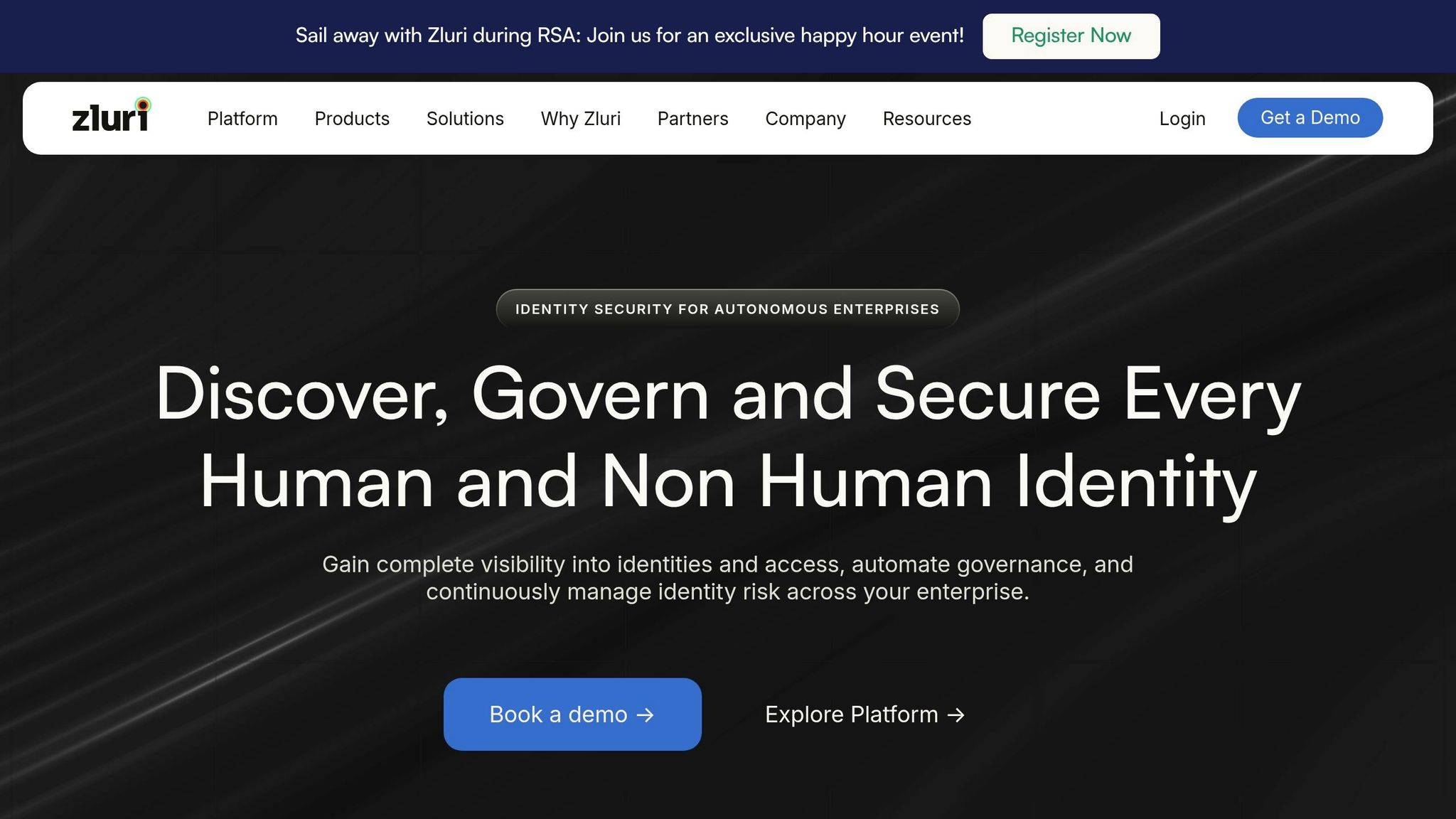Open the Solutions menu
This screenshot has height=819, width=1456.
click(x=465, y=119)
